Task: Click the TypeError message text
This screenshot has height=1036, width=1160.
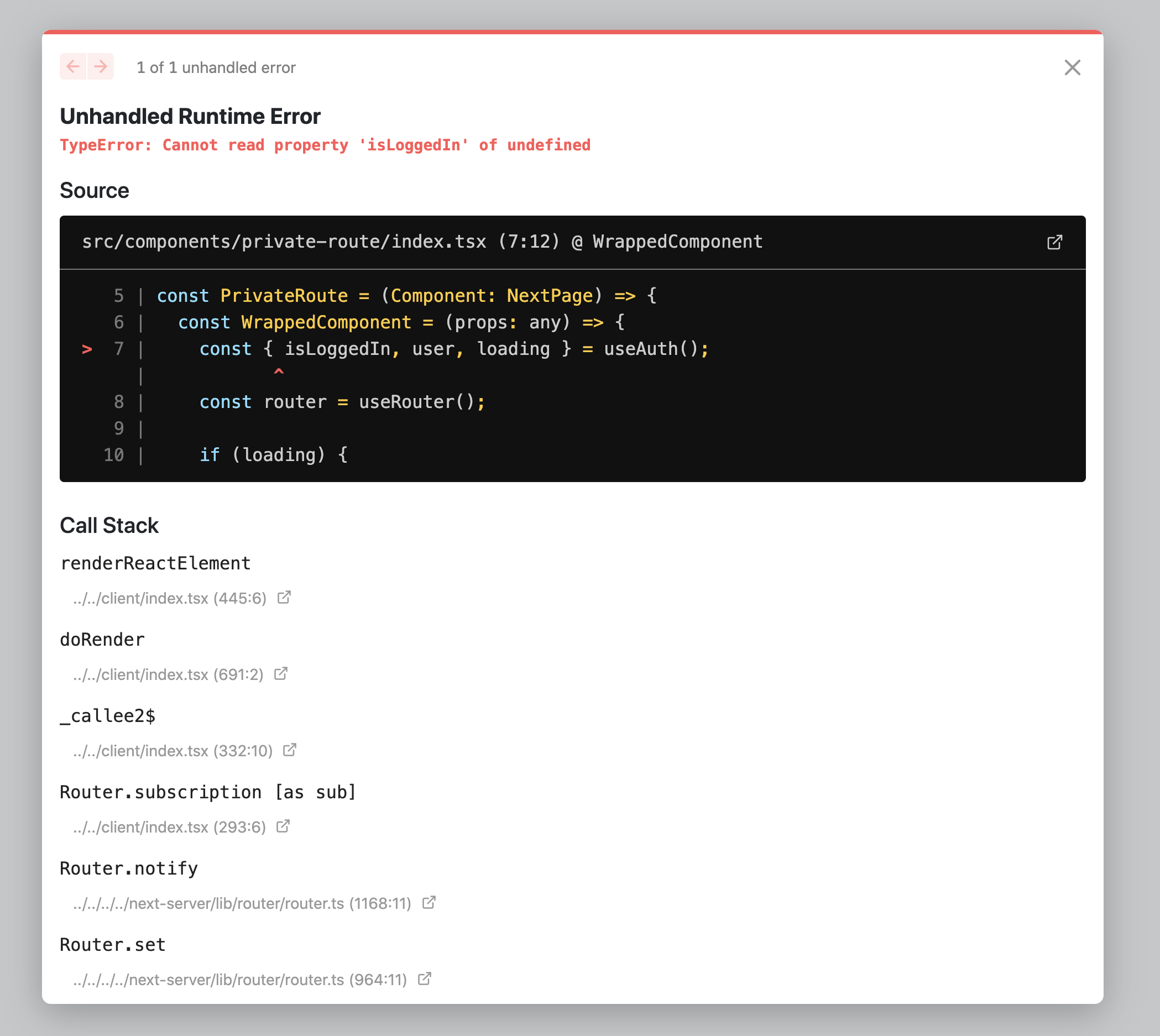Action: pyautogui.click(x=325, y=145)
